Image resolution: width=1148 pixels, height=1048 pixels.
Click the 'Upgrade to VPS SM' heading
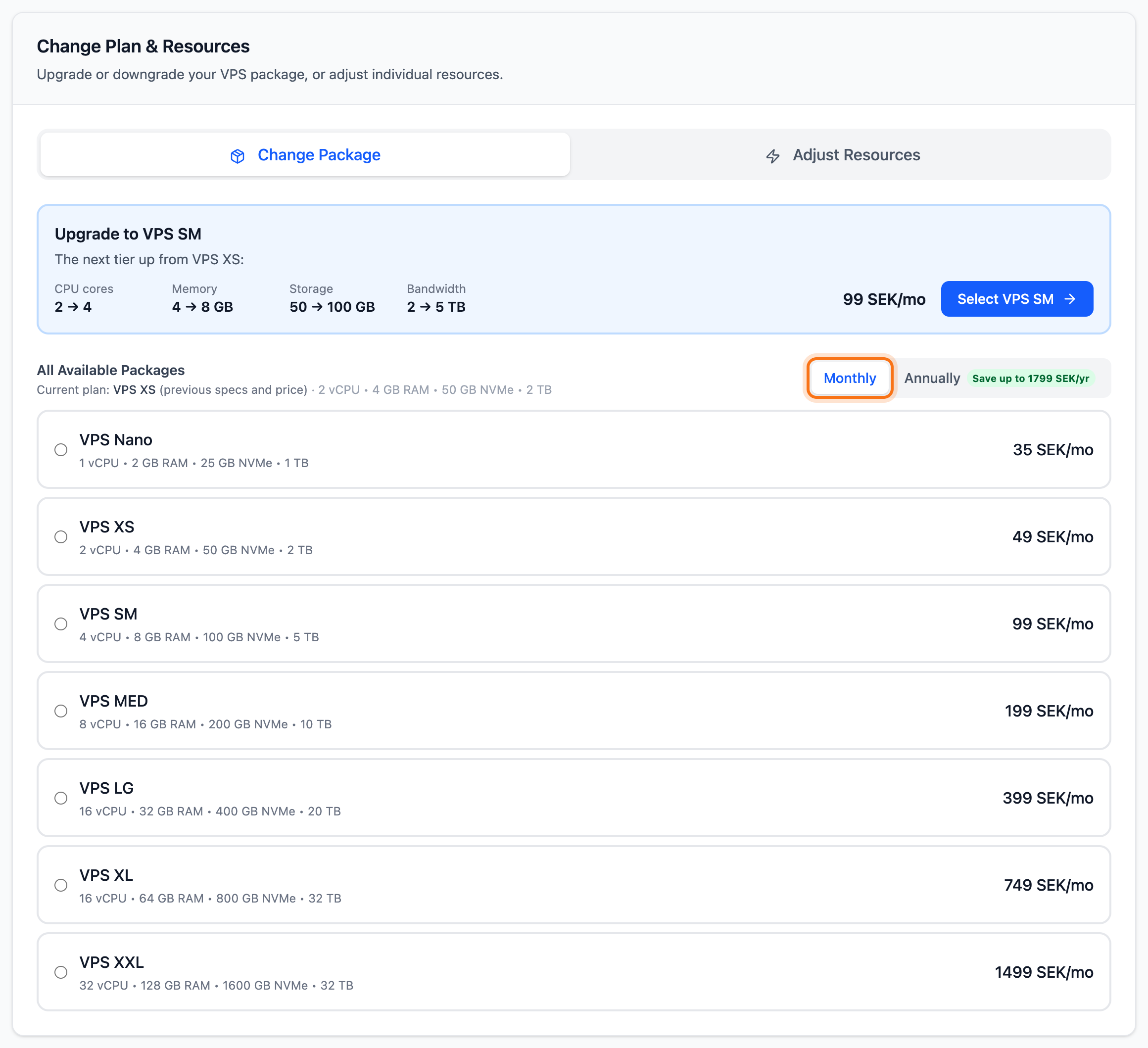pos(128,234)
